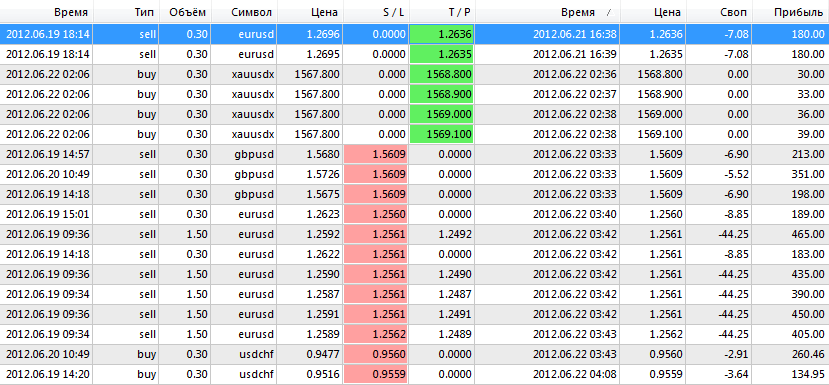
Task: Select the open price 1.2695 cell
Action: click(323, 54)
